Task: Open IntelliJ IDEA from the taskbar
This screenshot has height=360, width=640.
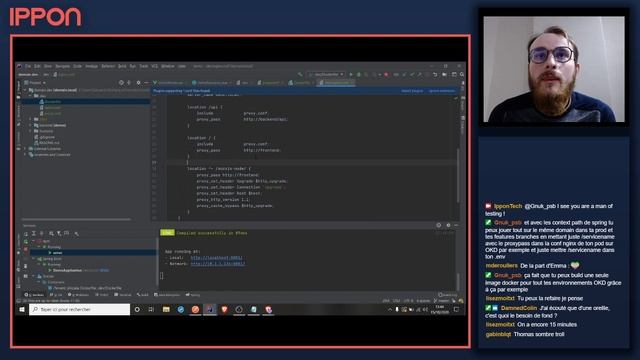Action: pyautogui.click(x=210, y=310)
